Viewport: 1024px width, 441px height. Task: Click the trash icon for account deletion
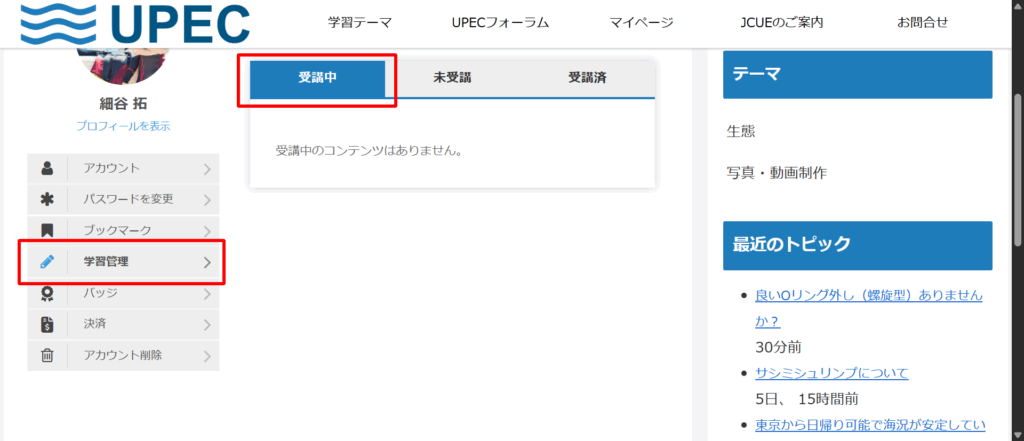tap(47, 356)
